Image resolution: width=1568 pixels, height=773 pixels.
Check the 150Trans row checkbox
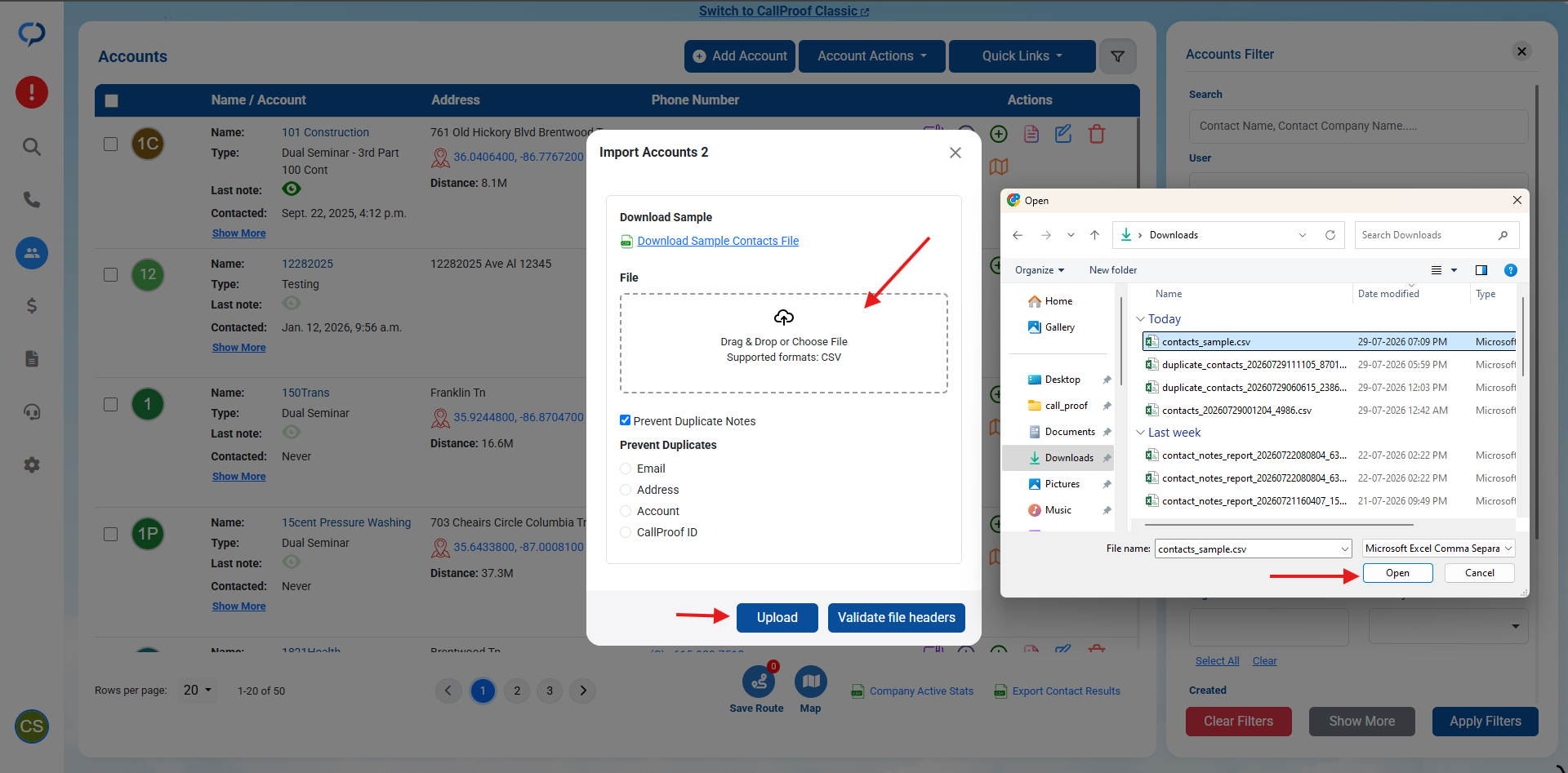click(x=111, y=404)
